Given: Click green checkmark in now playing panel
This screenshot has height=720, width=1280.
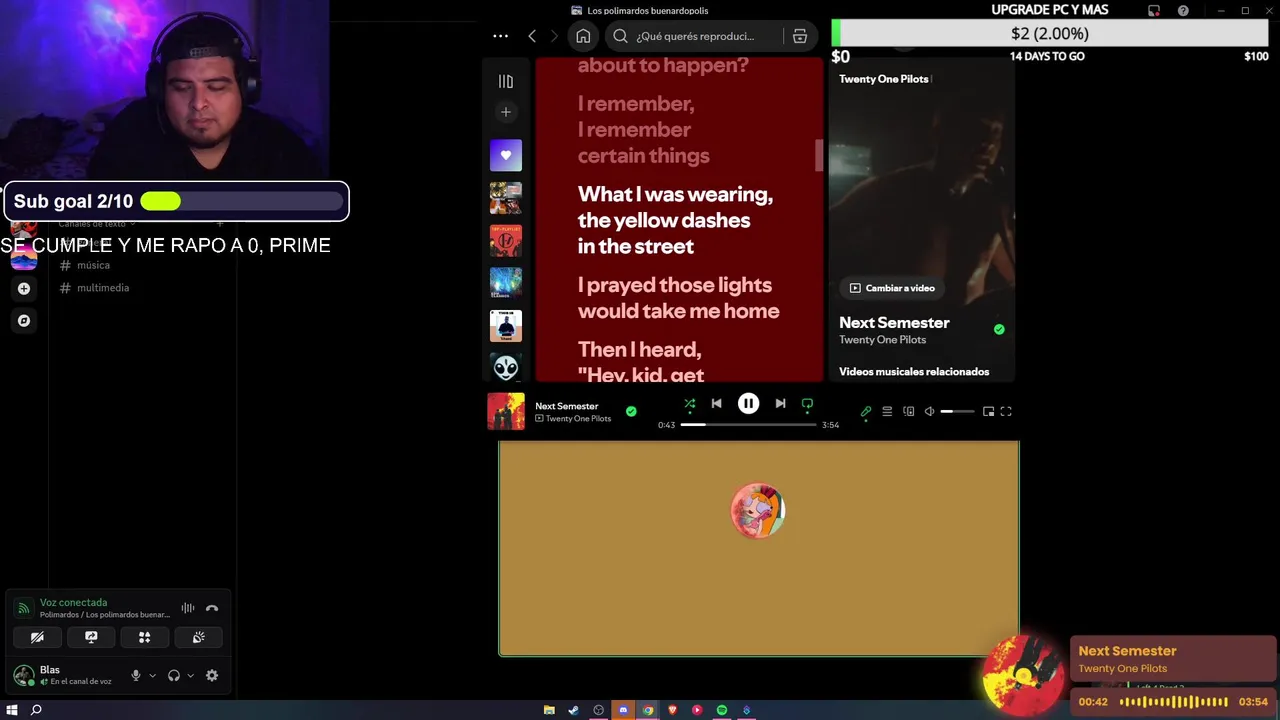Looking at the screenshot, I should pos(999,329).
